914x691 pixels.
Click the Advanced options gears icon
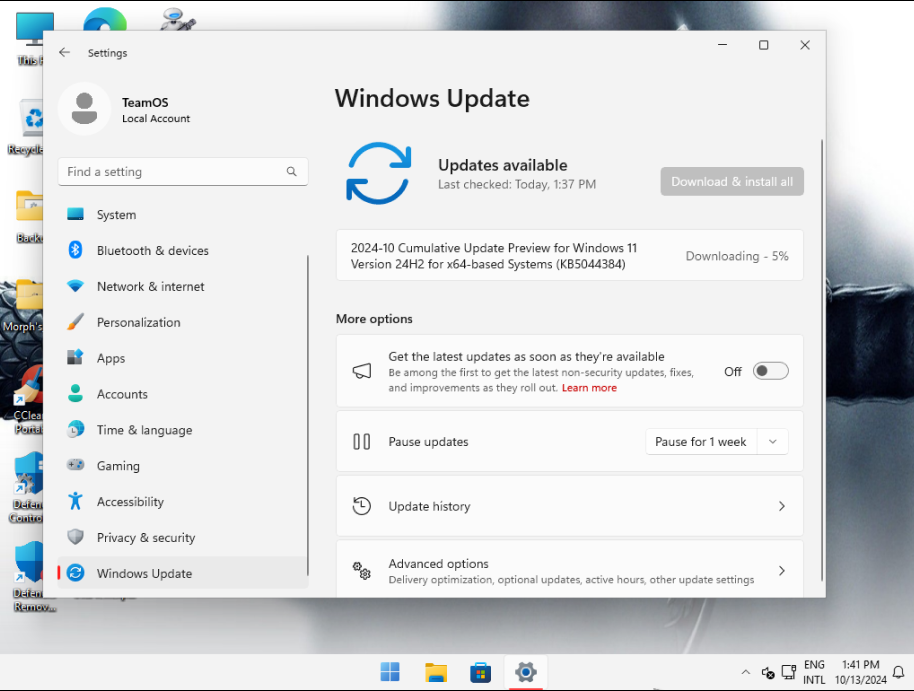361,571
